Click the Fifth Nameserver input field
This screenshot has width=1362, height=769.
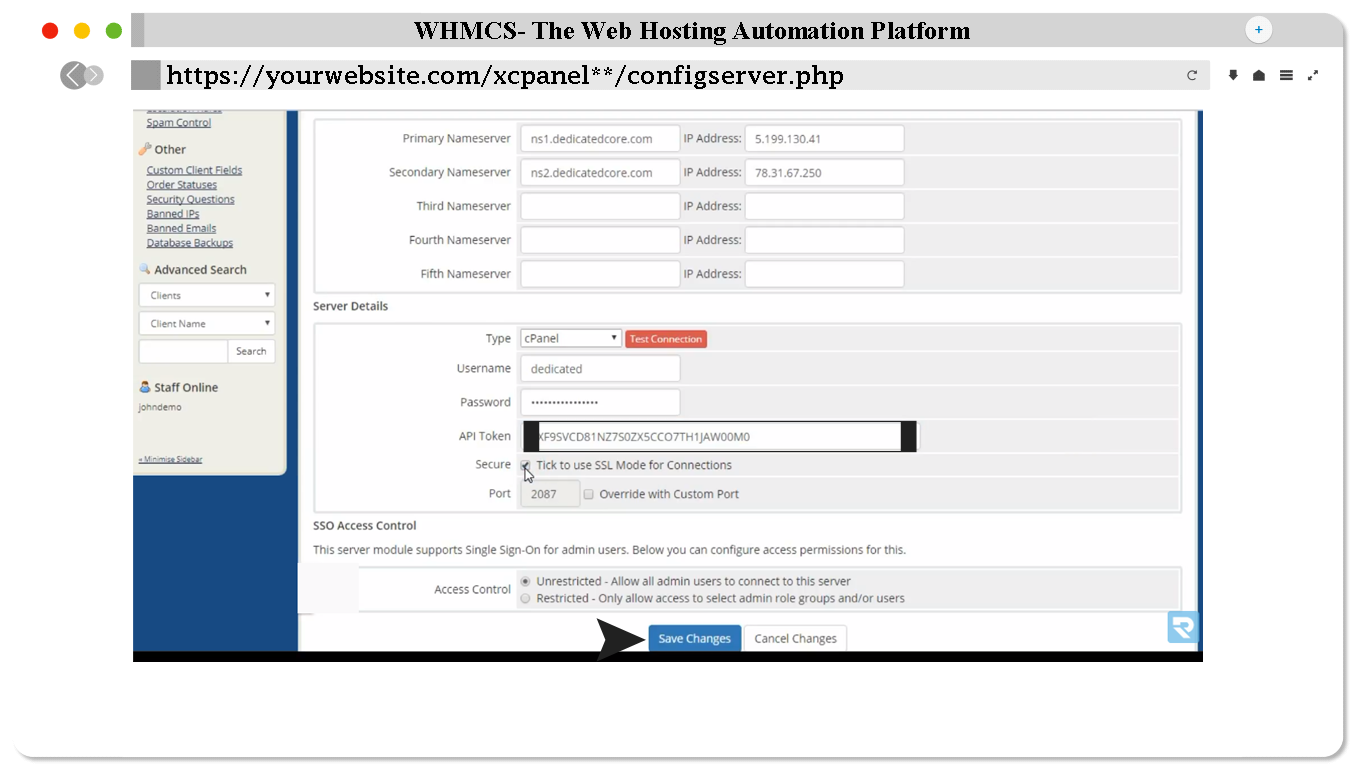(x=600, y=274)
